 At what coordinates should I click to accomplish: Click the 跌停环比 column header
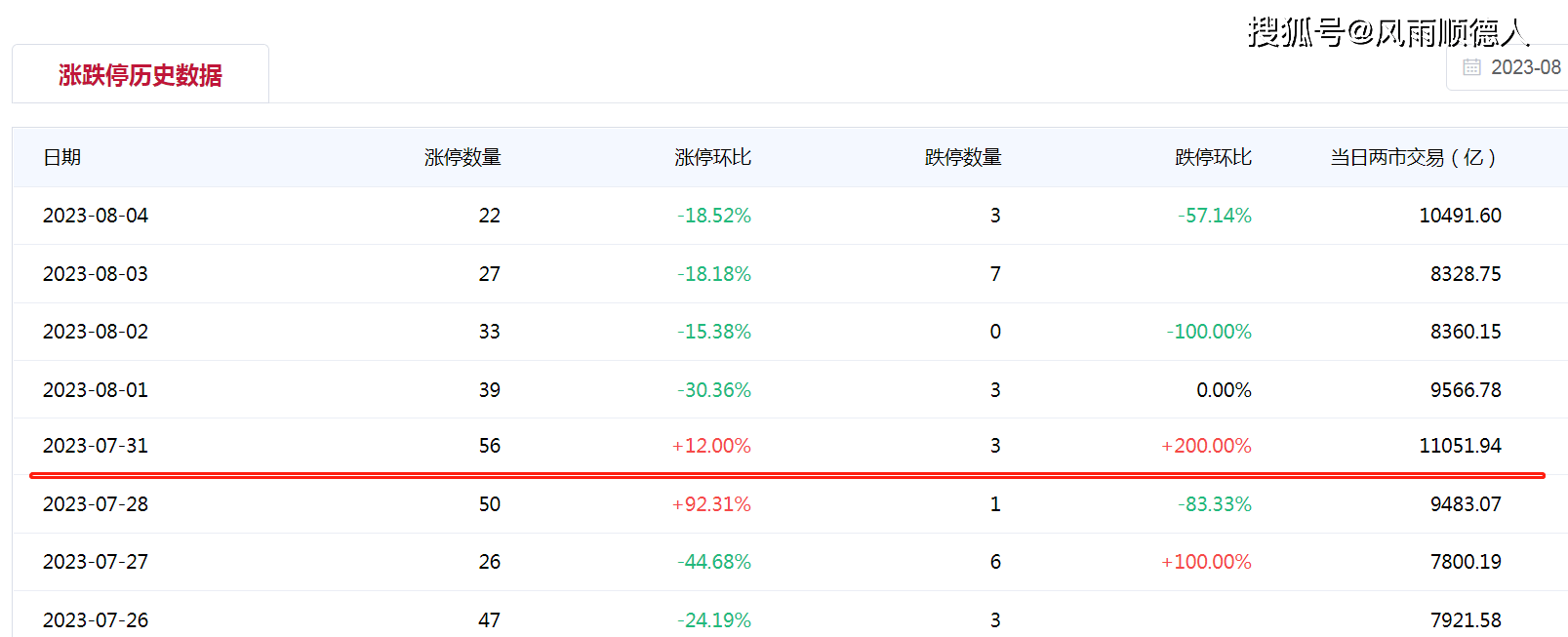[x=1213, y=157]
